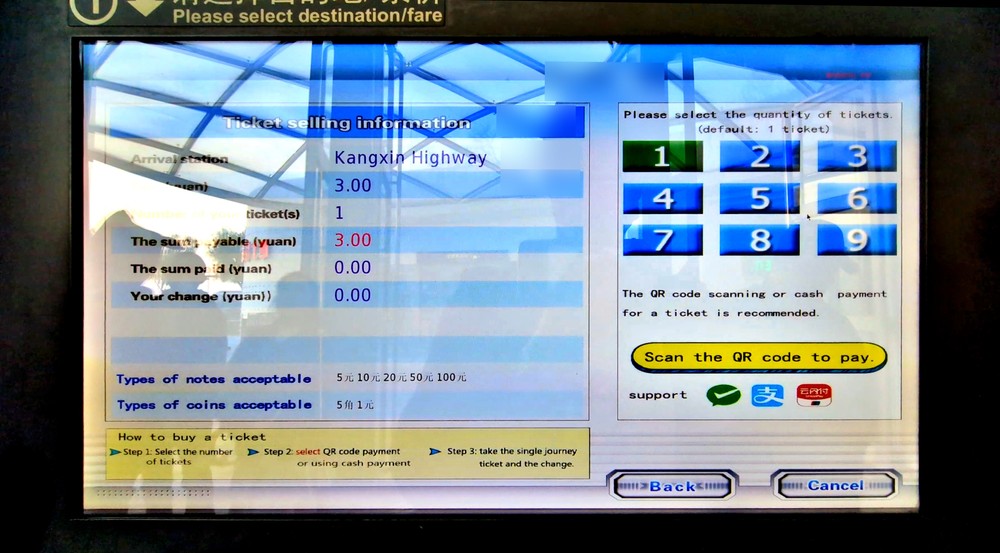Choose 2 tickets on the keypad
1000x553 pixels.
760,157
